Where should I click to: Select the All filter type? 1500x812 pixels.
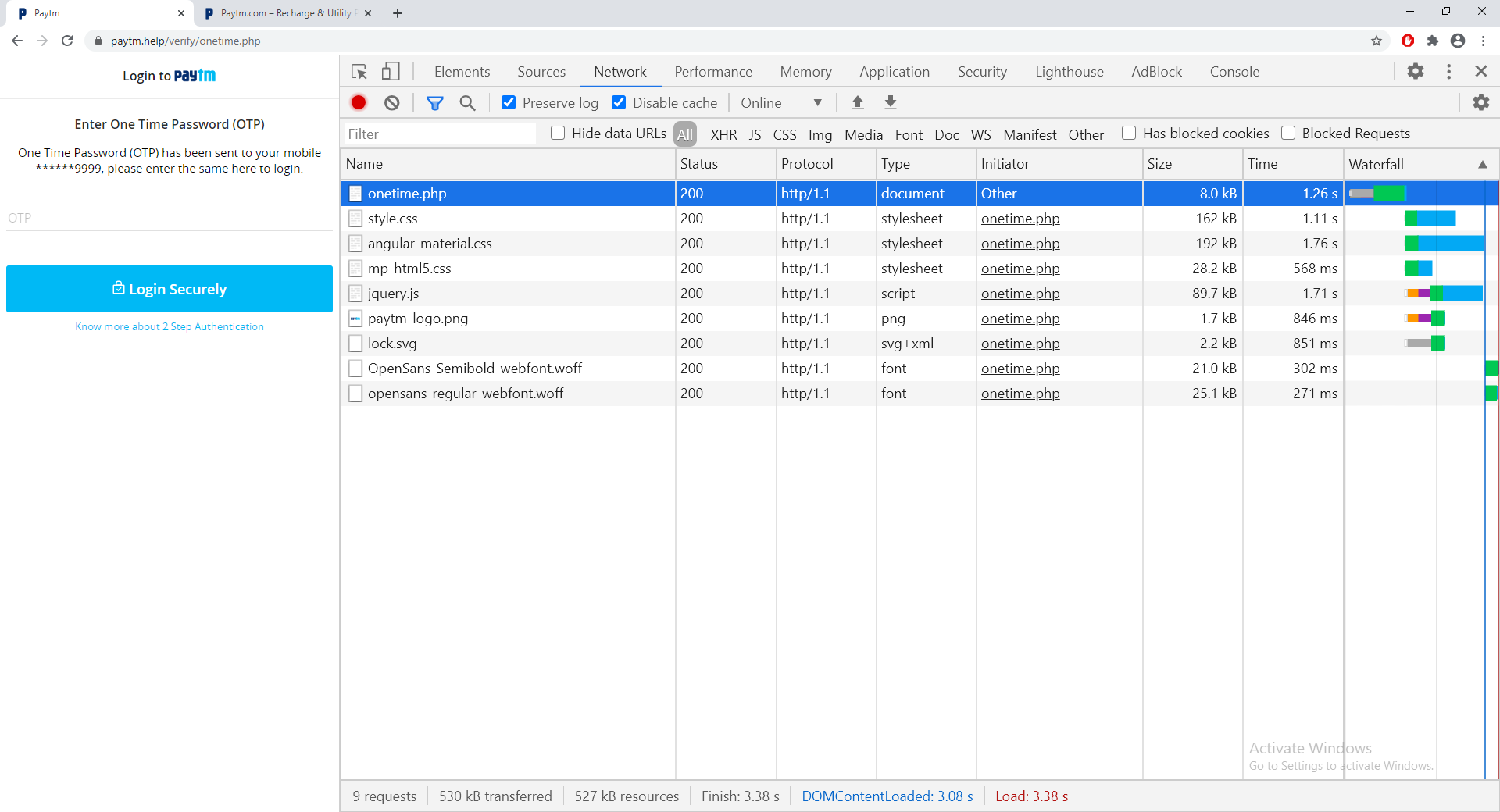(685, 134)
